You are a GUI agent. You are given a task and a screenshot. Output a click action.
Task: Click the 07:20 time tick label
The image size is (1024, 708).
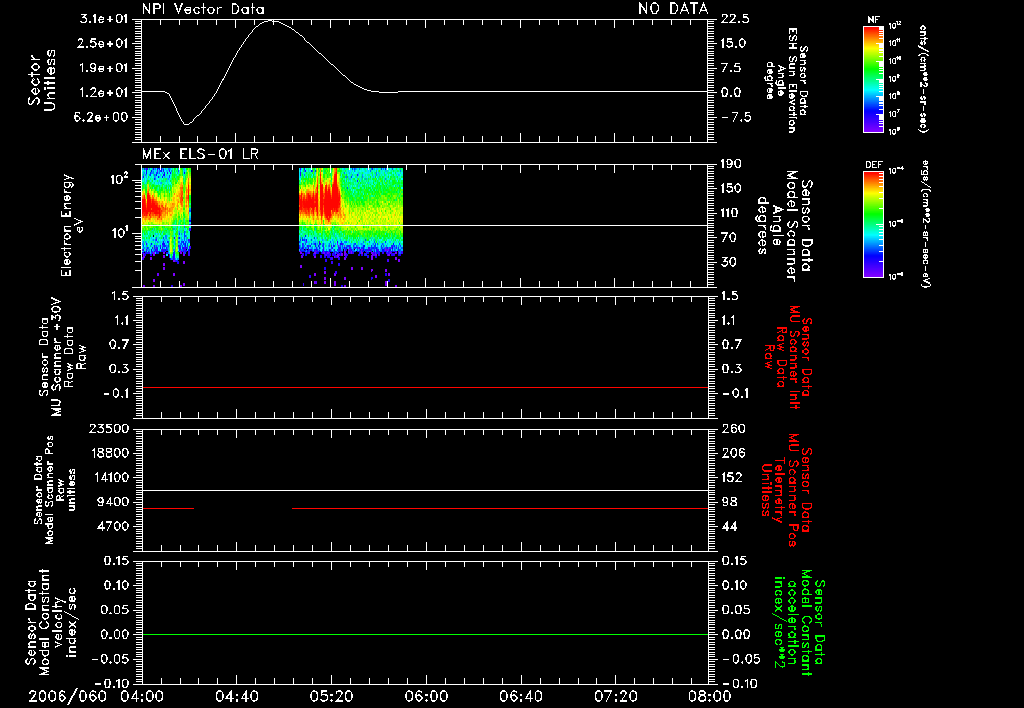(616, 697)
